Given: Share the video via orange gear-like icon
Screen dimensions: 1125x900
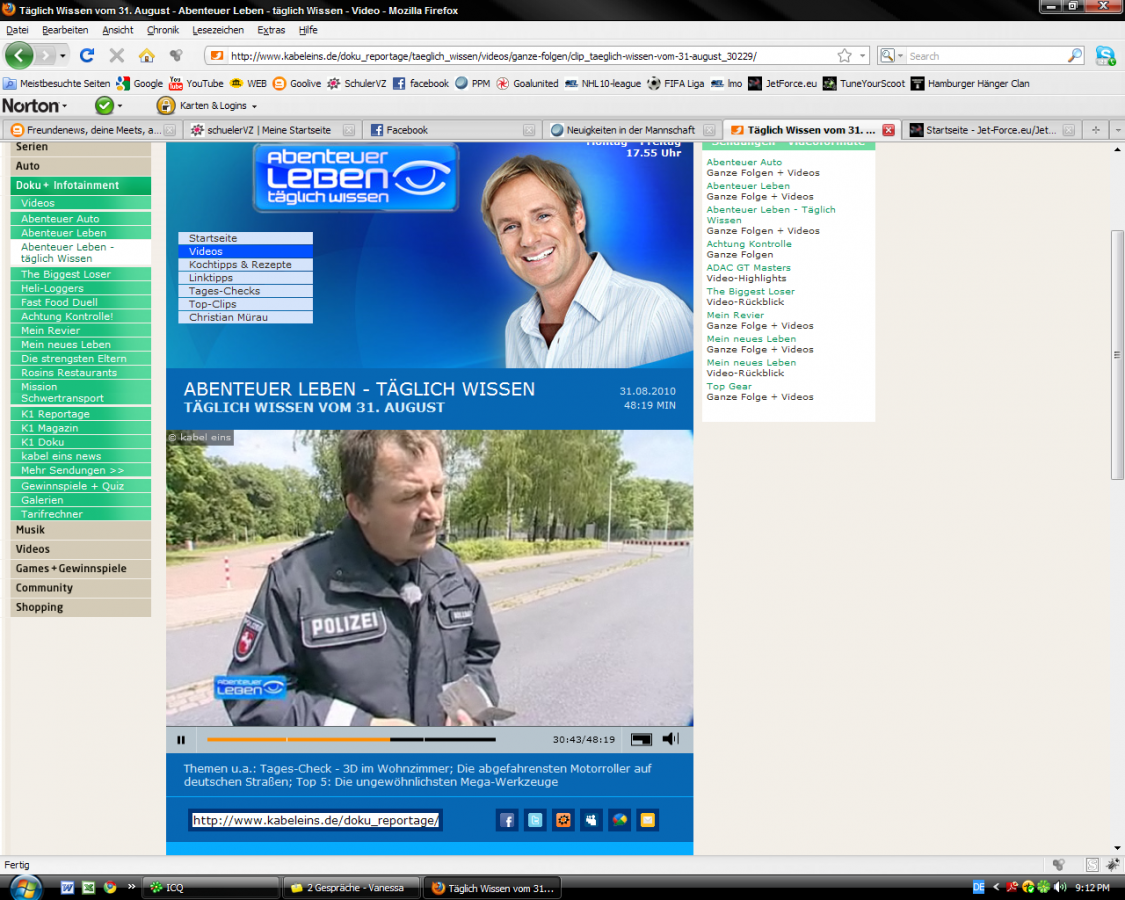Looking at the screenshot, I should 563,820.
